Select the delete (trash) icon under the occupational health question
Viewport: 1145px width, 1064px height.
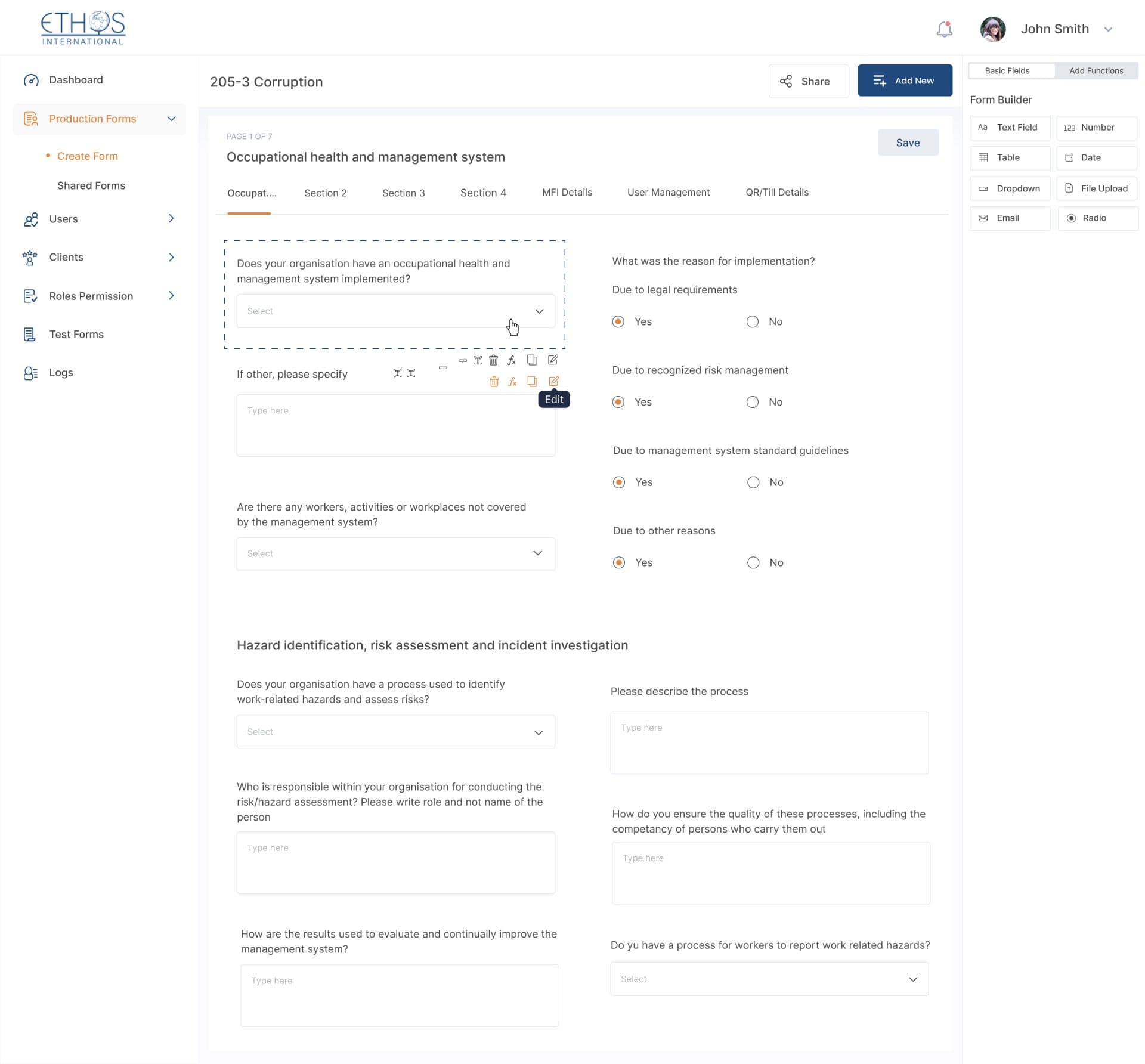tap(493, 360)
